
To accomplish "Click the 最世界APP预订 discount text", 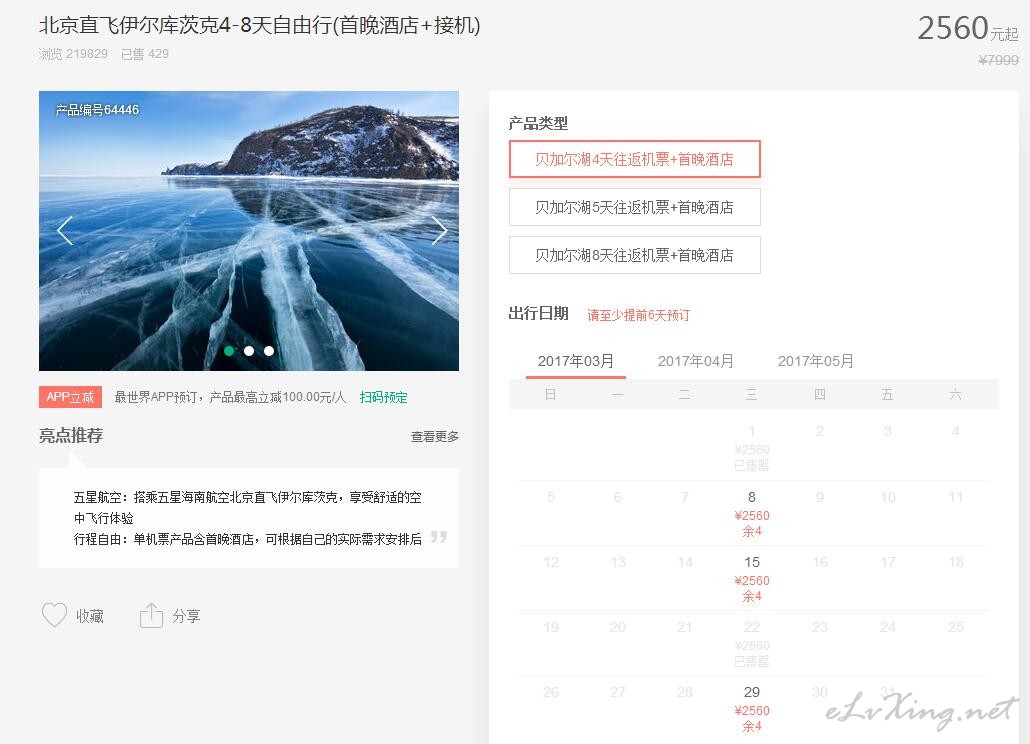I will pyautogui.click(x=230, y=397).
